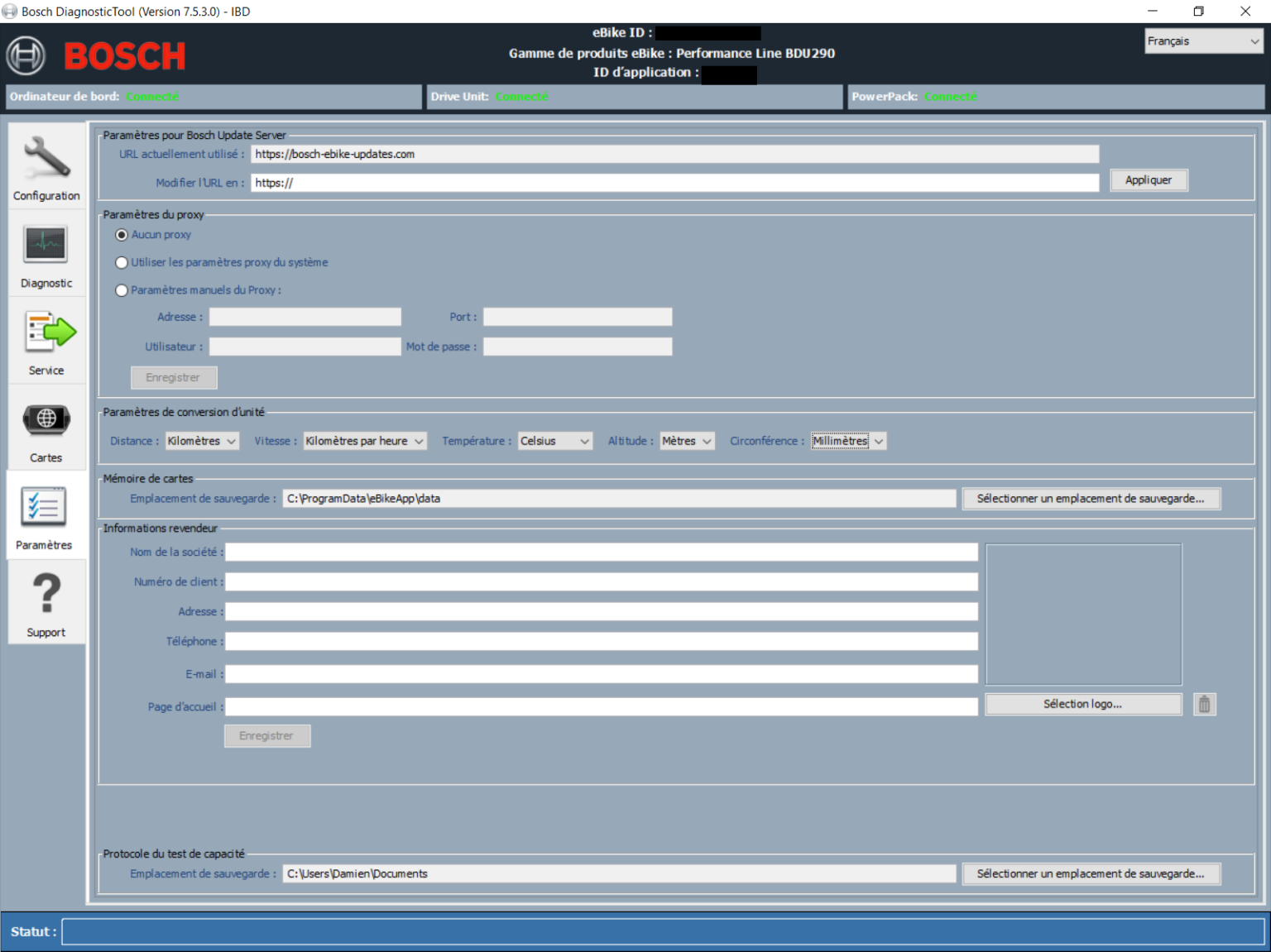
Task: Choose Paramètres manuels du Proxy
Action: tap(122, 290)
